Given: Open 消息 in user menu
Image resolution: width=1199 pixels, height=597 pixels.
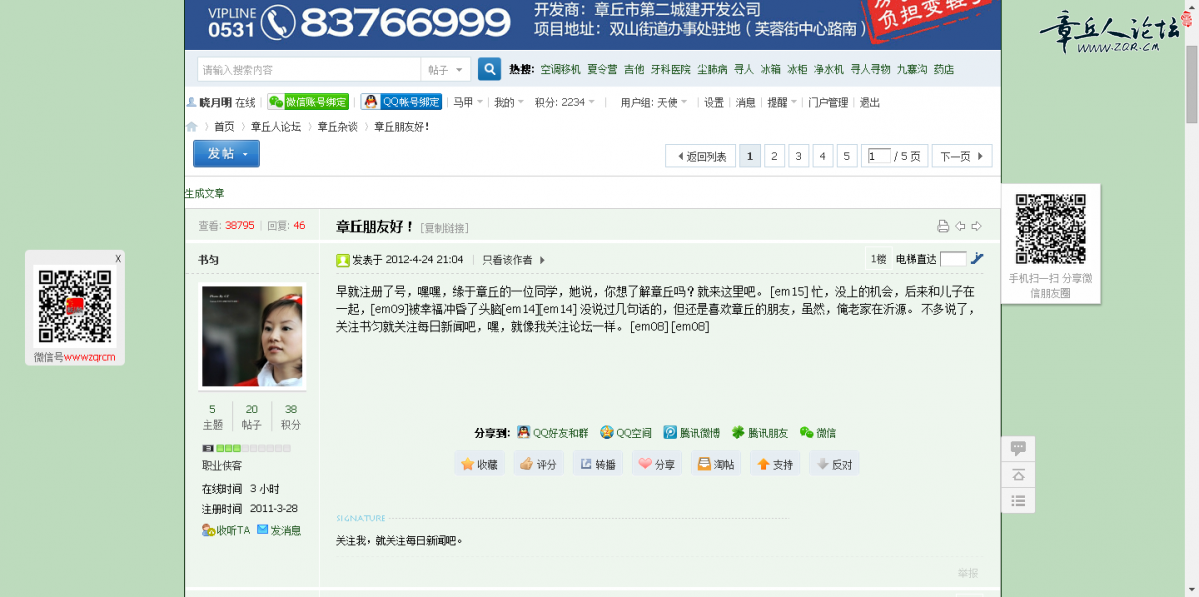Looking at the screenshot, I should tap(746, 102).
